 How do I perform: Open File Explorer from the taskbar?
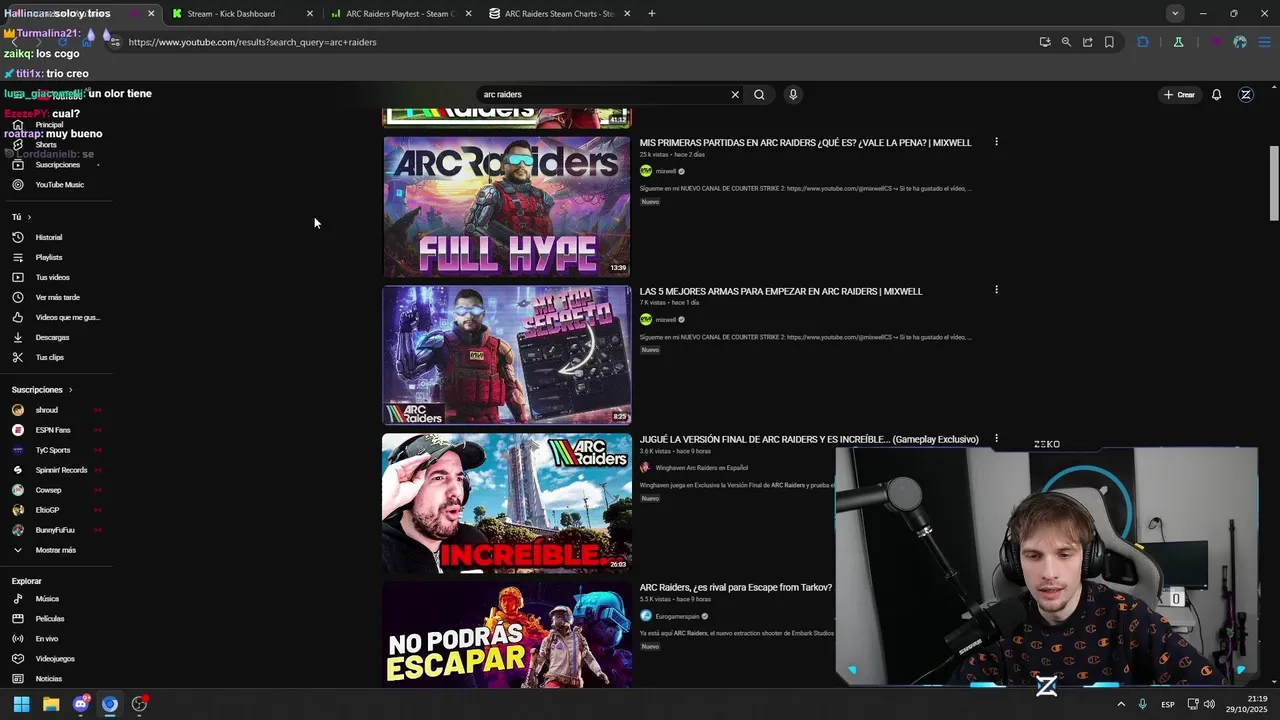51,704
